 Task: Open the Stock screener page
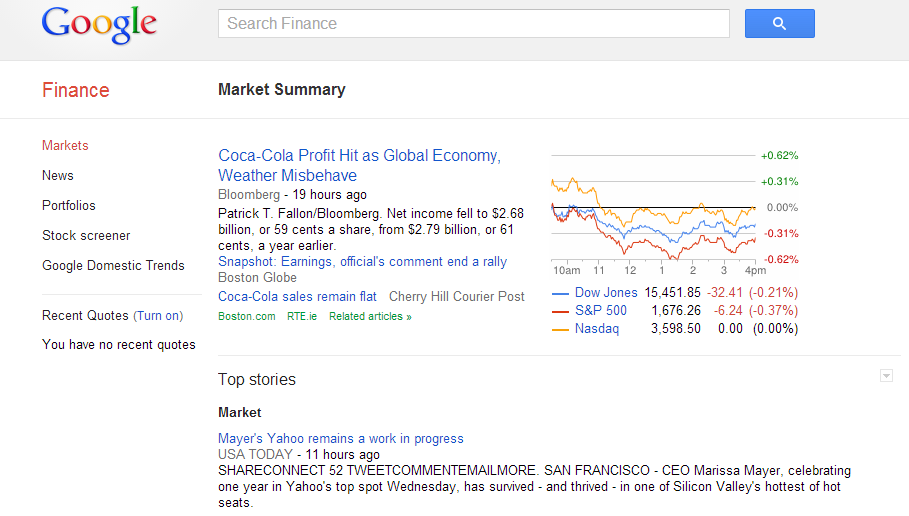[x=86, y=236]
